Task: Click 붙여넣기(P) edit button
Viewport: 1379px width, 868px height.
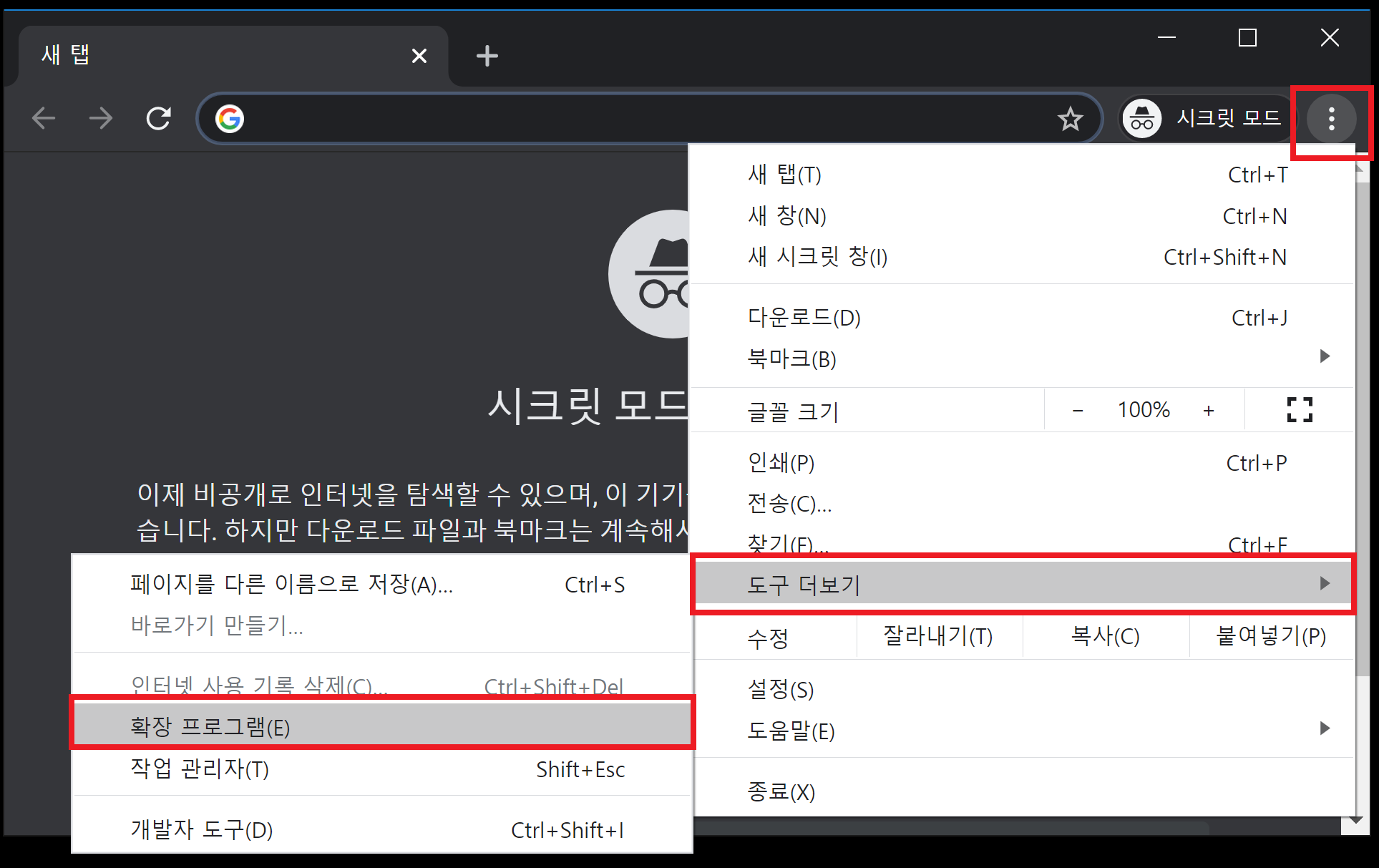Action: click(1271, 636)
